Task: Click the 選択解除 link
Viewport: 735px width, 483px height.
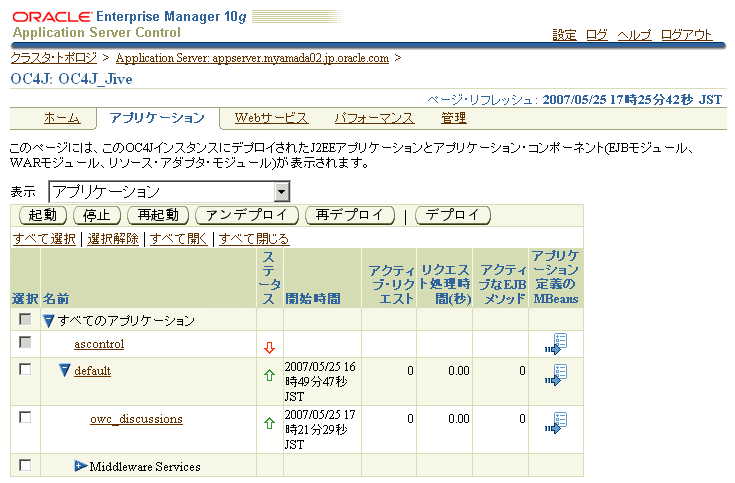Action: 113,239
